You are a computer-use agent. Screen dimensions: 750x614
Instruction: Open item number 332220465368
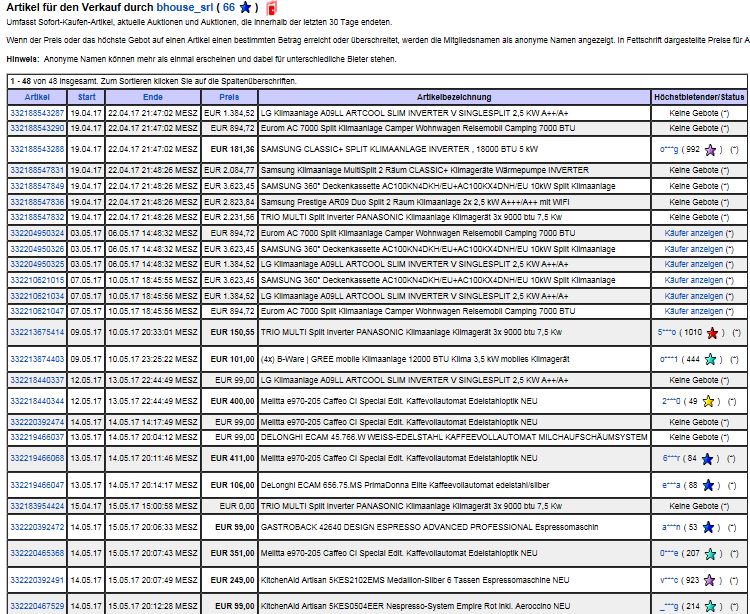click(x=37, y=553)
